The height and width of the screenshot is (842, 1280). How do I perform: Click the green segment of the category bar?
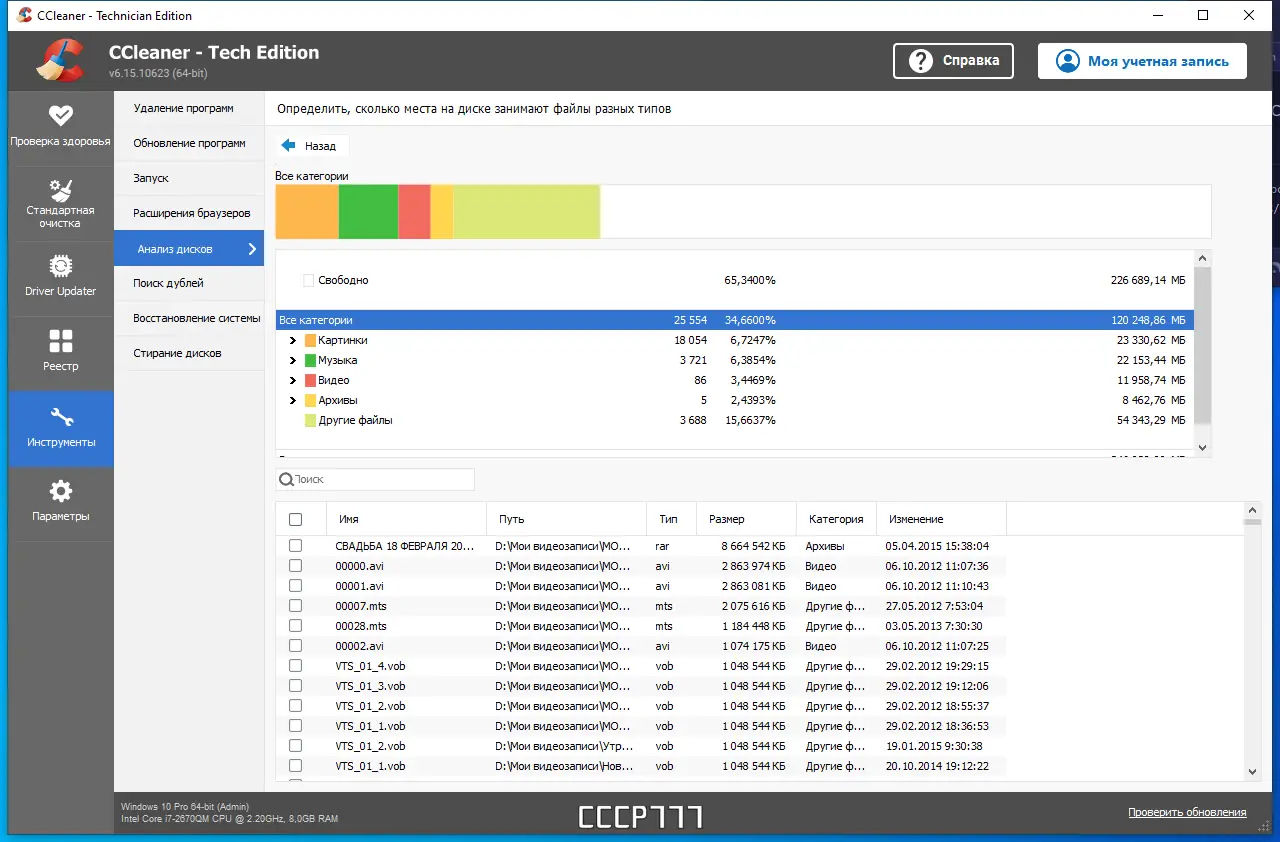[368, 212]
